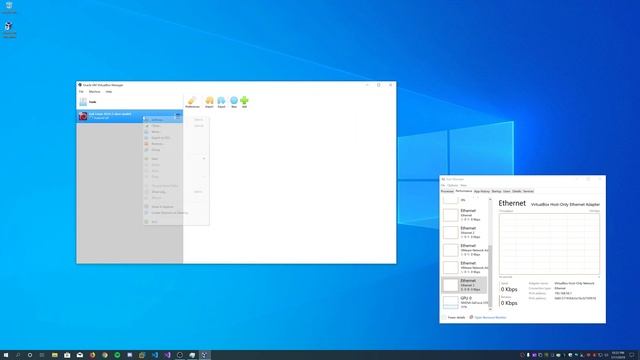640x360 pixels.
Task: Choose Sort in the VM context menu
Action: 176,222
